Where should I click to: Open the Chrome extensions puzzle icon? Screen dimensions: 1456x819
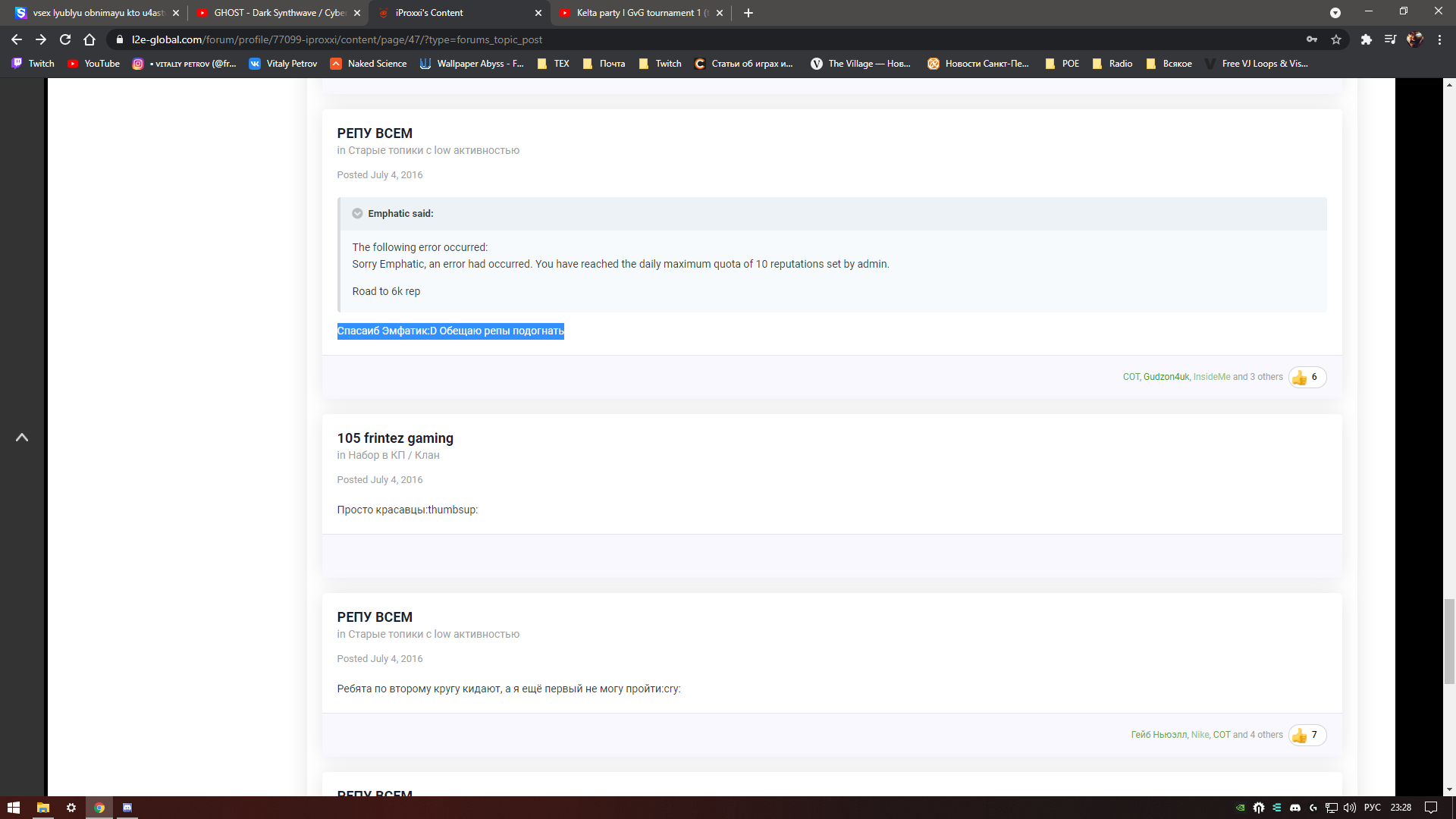(1366, 39)
